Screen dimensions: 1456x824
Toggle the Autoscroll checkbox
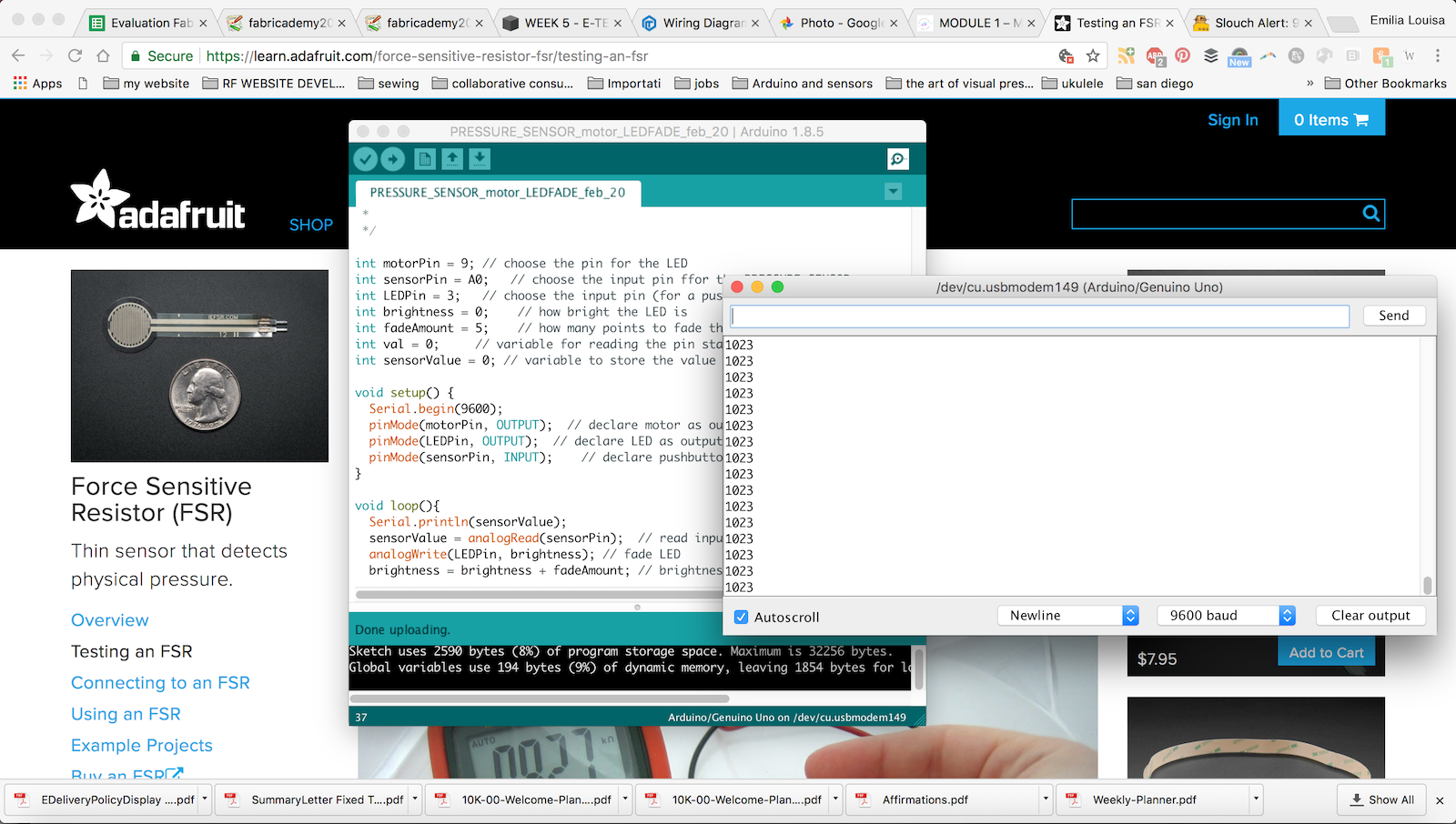pyautogui.click(x=741, y=617)
